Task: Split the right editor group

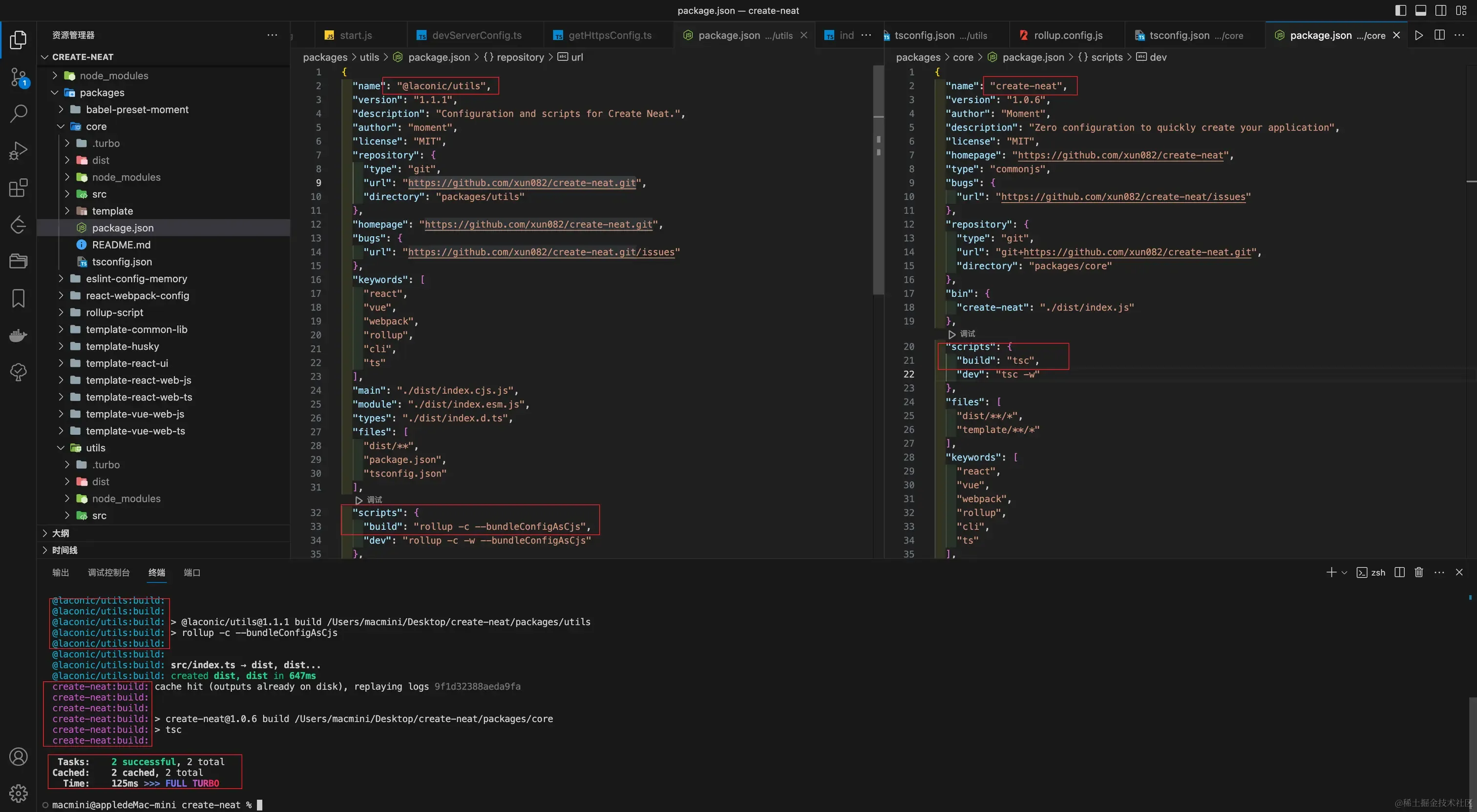Action: [x=1439, y=35]
